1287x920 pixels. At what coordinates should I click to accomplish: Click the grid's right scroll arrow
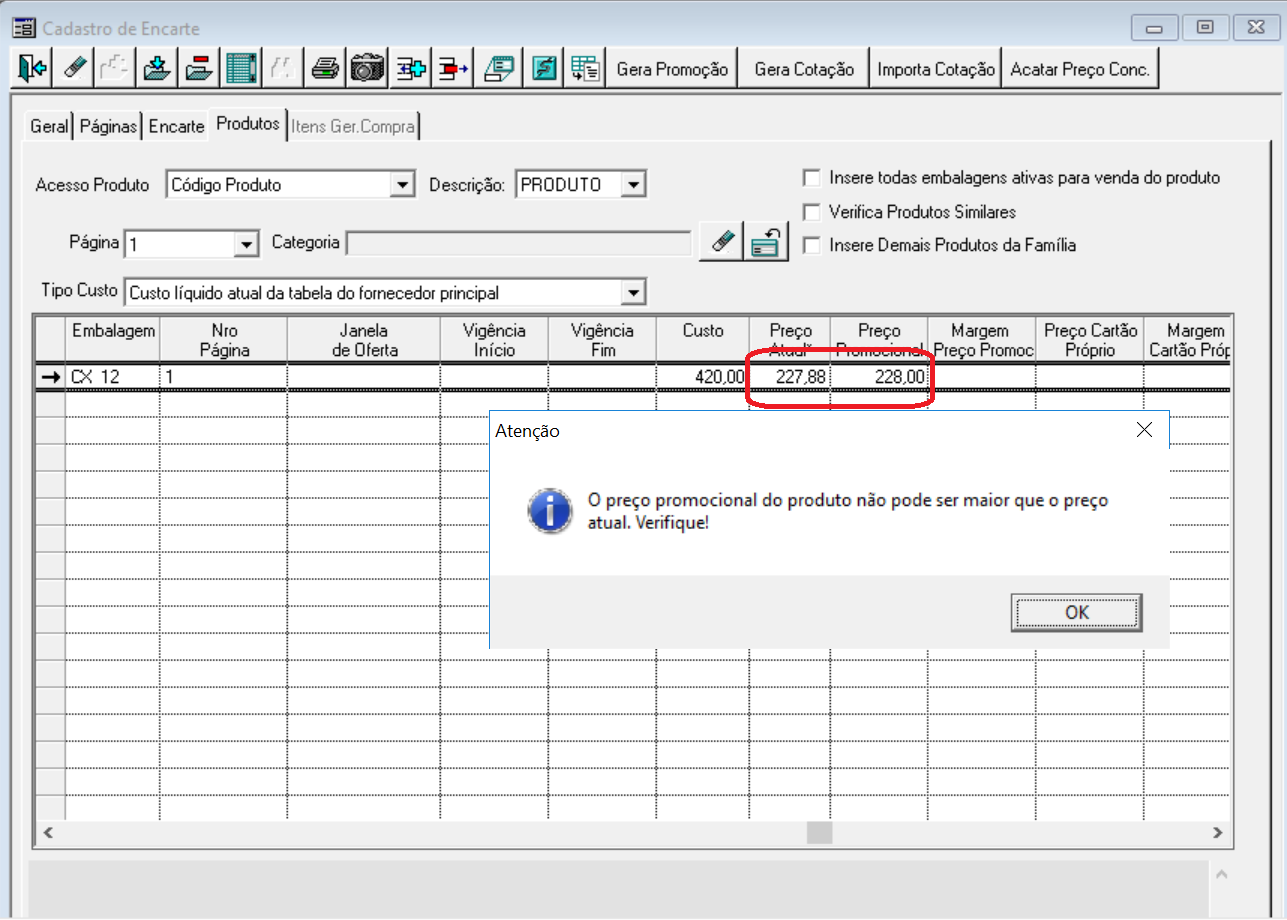coord(1217,832)
